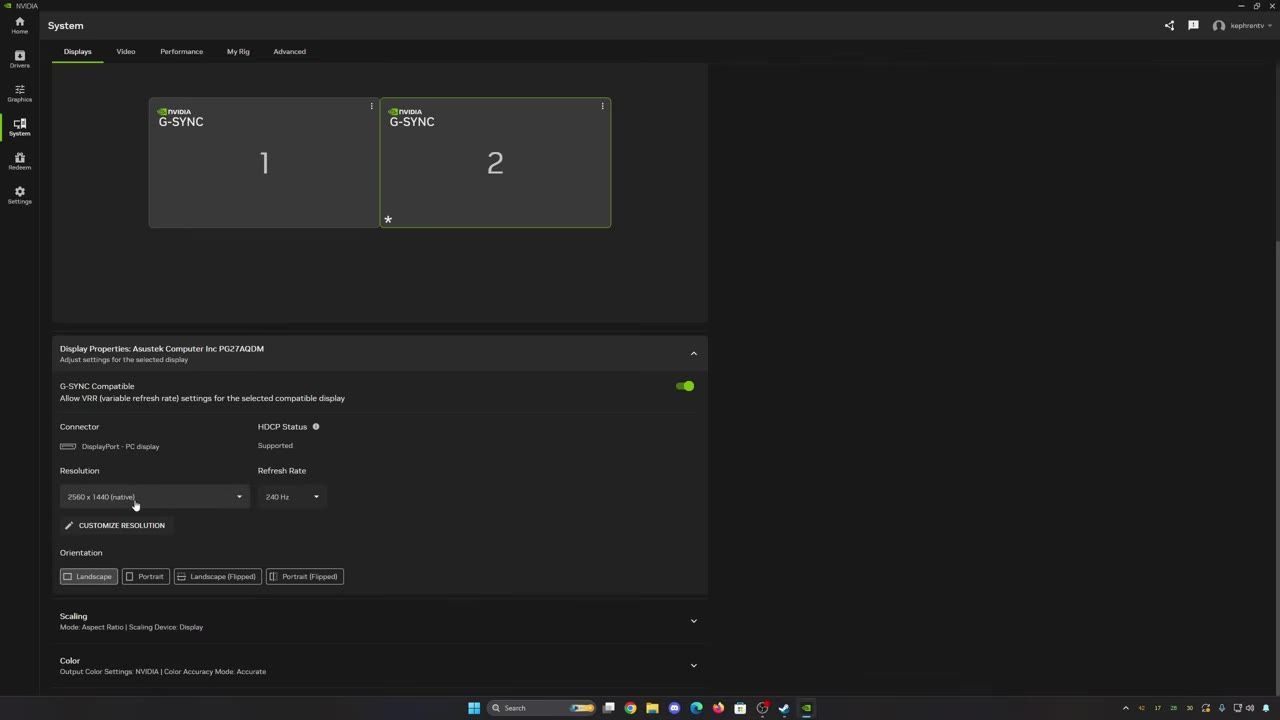
Task: Open the Resolution 2560 x 1440 dropdown
Action: coord(155,497)
